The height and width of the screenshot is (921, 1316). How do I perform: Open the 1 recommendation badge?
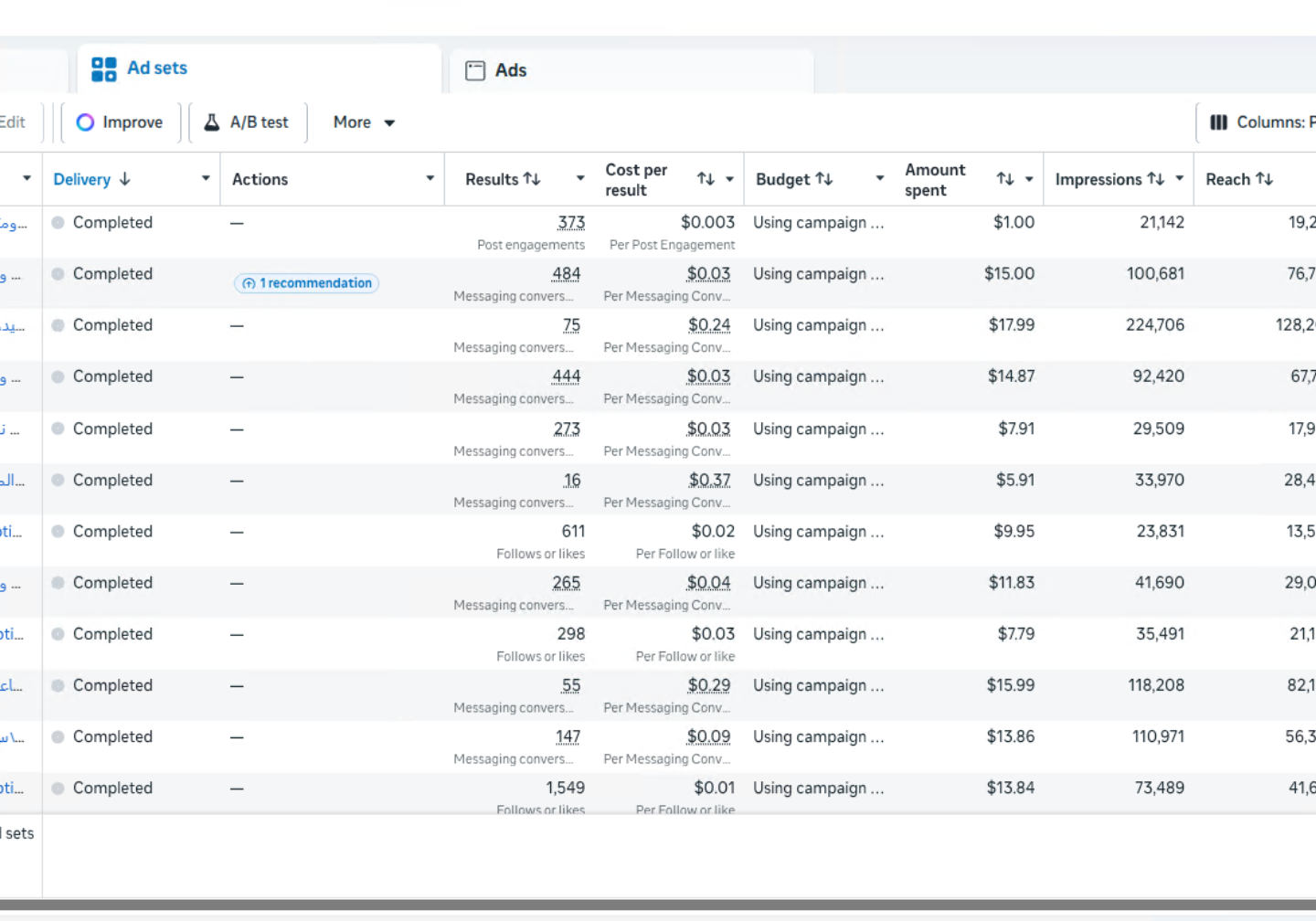point(307,283)
